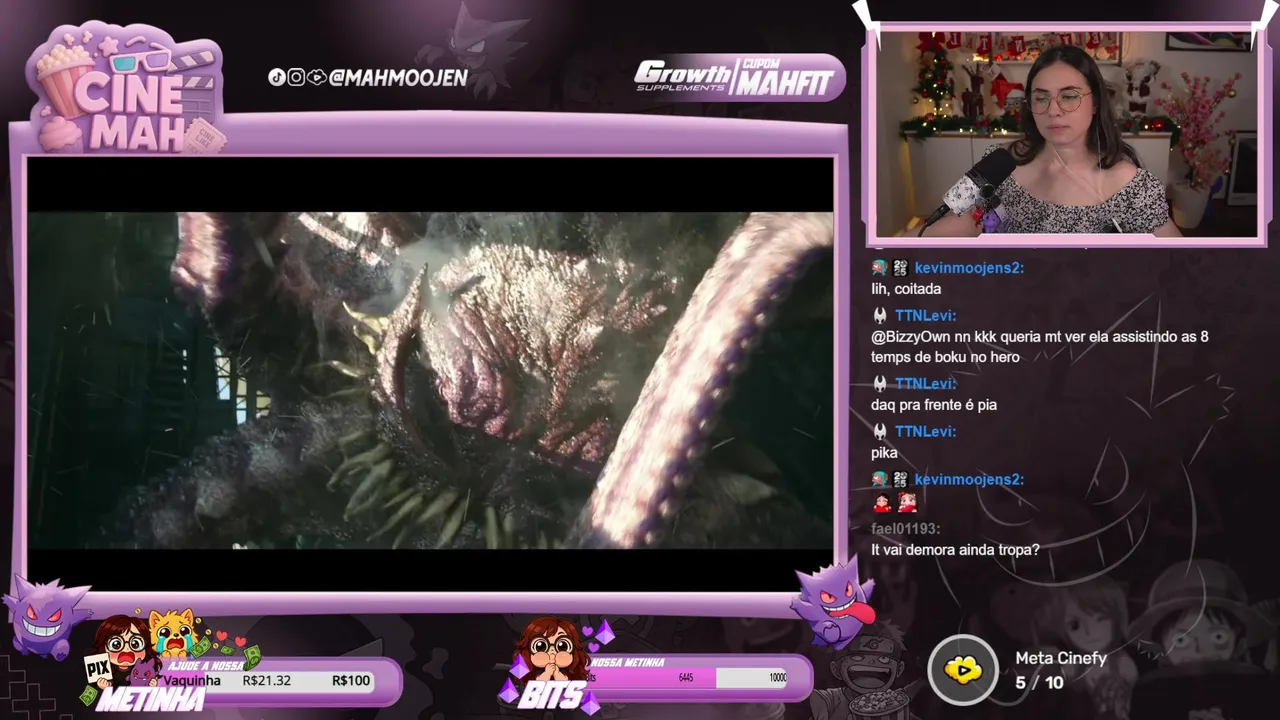The image size is (1280, 720).
Task: Open TTNLevi profile above '@BizzyOwn' message
Action: click(925, 315)
